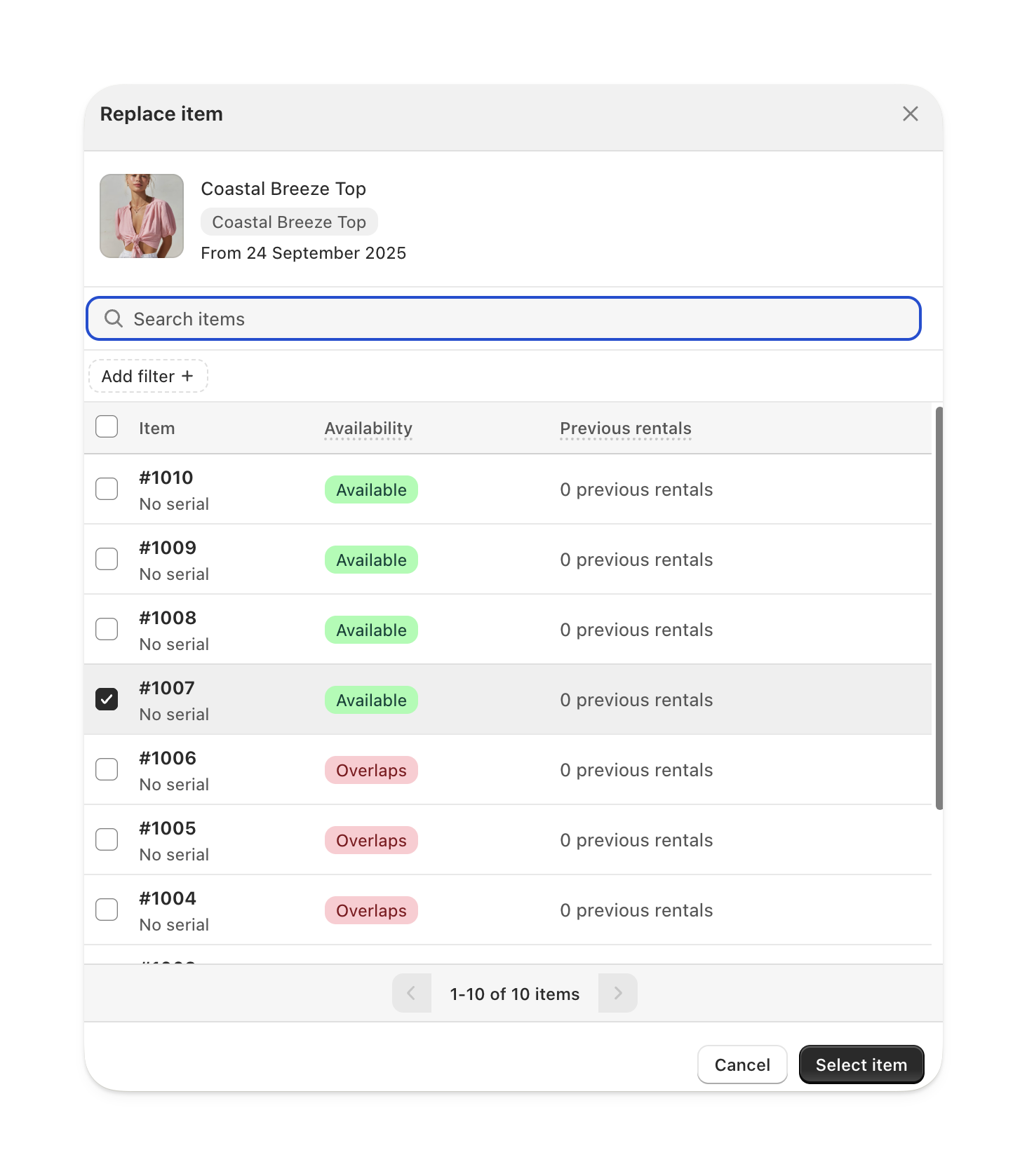Open the Add filter dropdown

148,376
